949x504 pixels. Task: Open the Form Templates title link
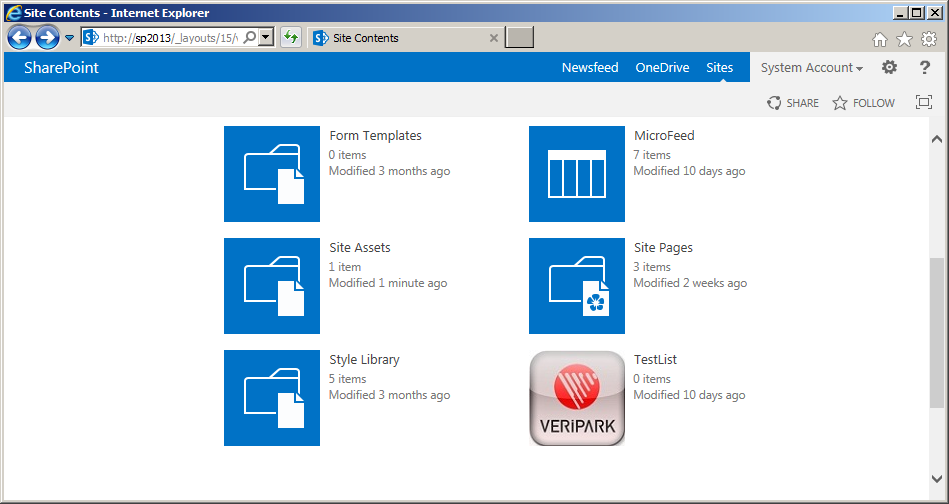click(375, 136)
